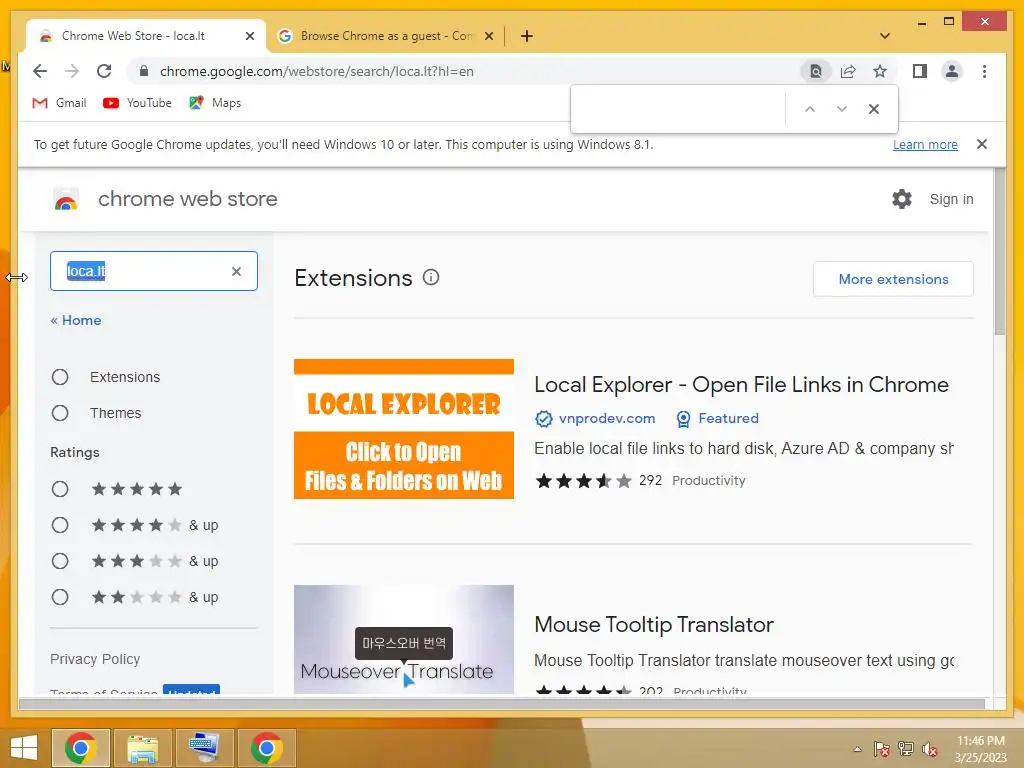The height and width of the screenshot is (768, 1024).
Task: Click the horizontal scrollbar at window bottom
Action: click(x=502, y=704)
